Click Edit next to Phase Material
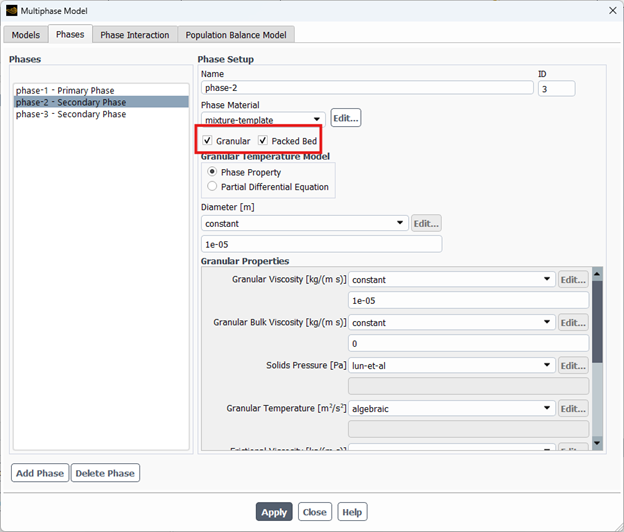Viewport: 624px width, 532px height. pyautogui.click(x=346, y=119)
